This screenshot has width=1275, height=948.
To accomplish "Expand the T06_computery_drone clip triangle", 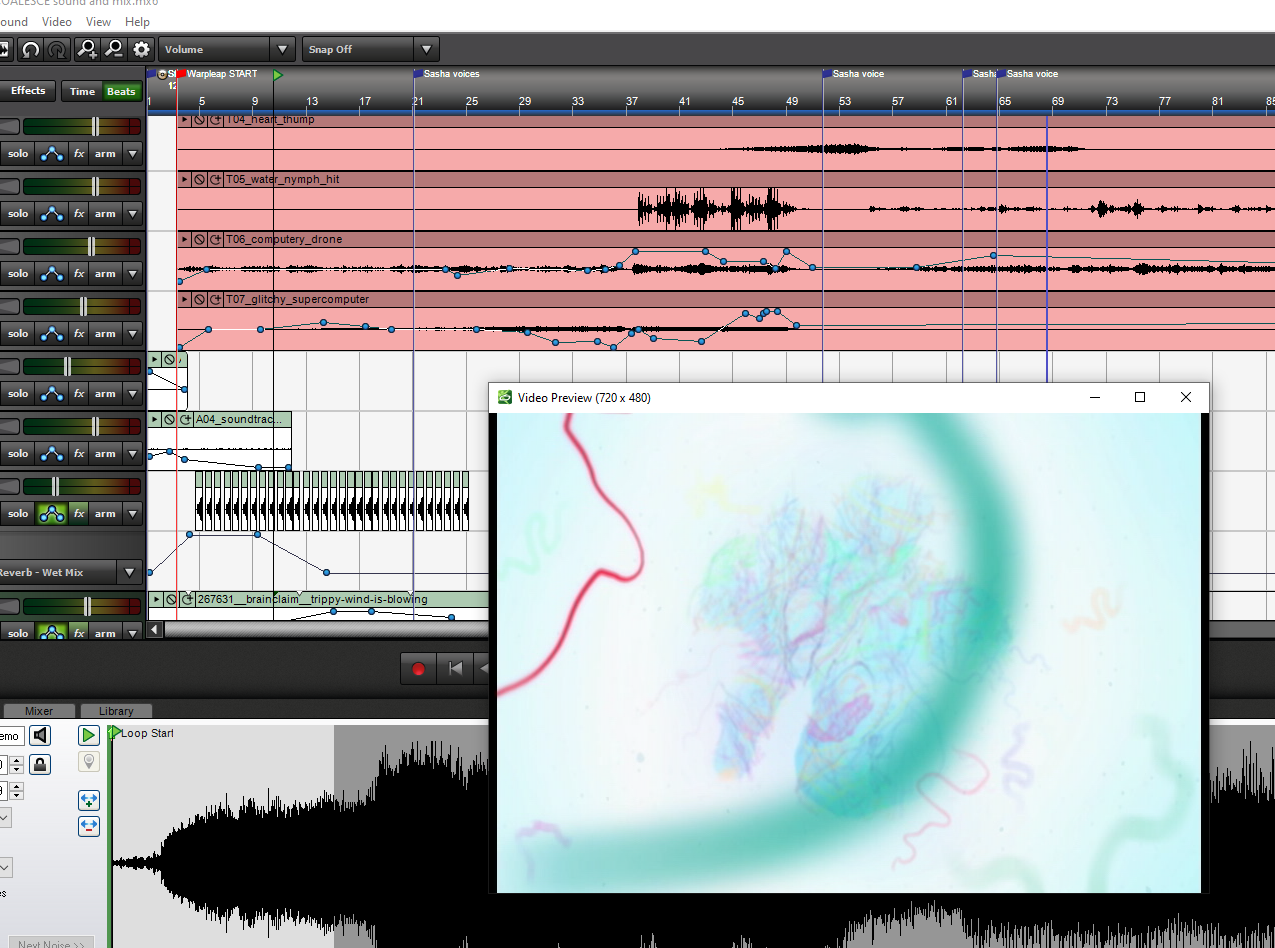I will [184, 240].
